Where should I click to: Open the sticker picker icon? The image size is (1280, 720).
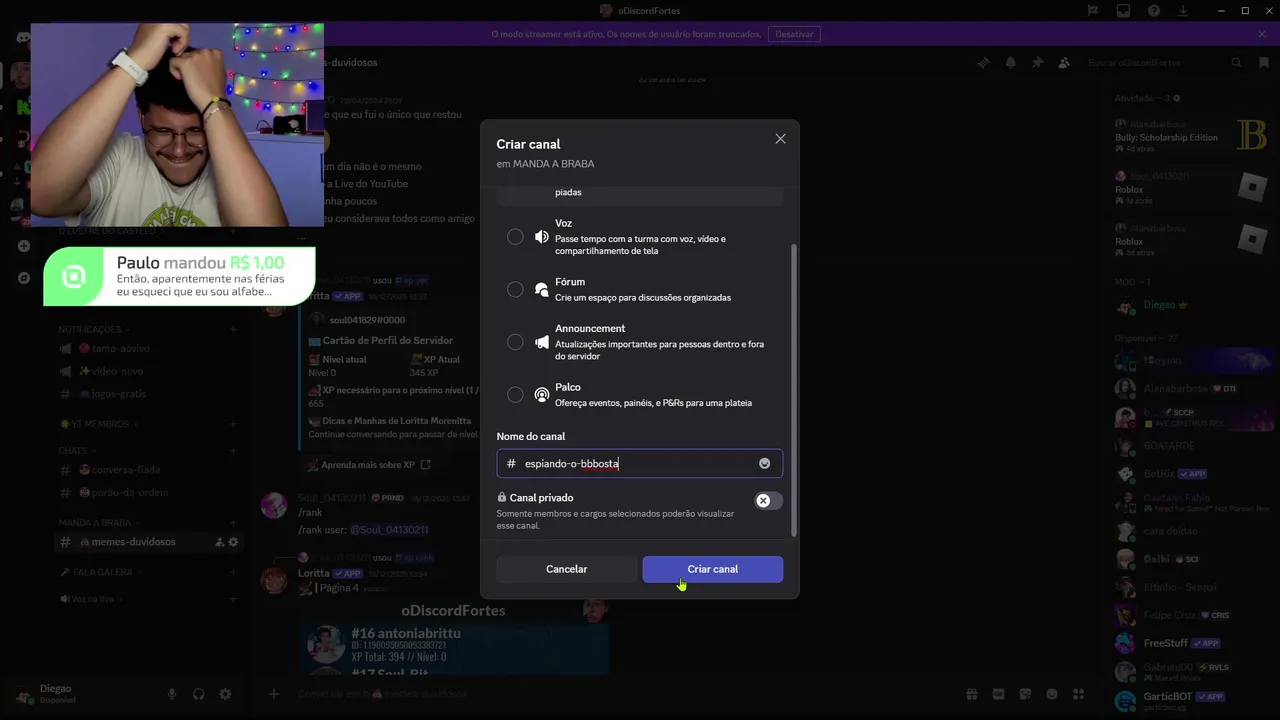[1025, 694]
